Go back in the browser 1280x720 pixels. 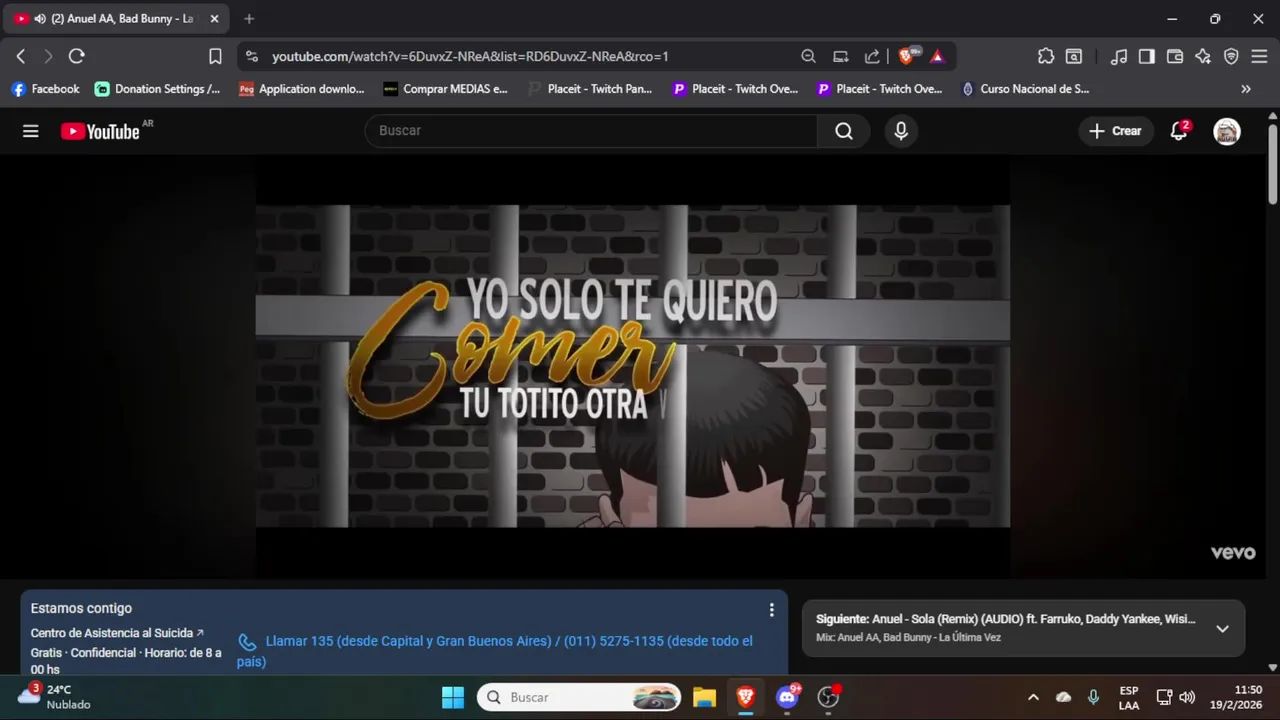click(x=21, y=56)
